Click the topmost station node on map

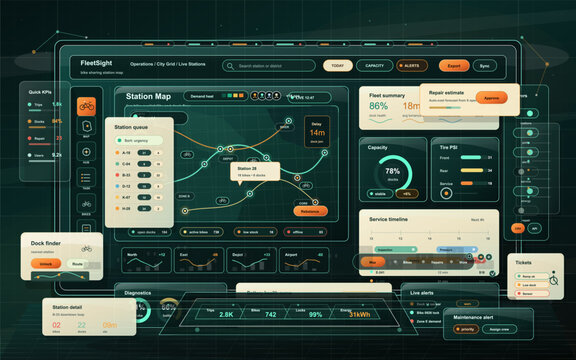[289, 120]
